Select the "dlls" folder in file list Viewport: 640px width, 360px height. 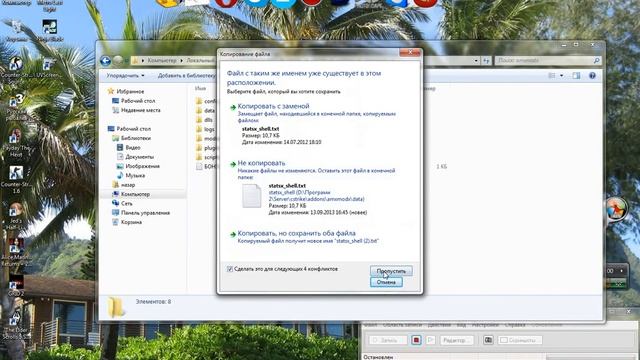204,120
